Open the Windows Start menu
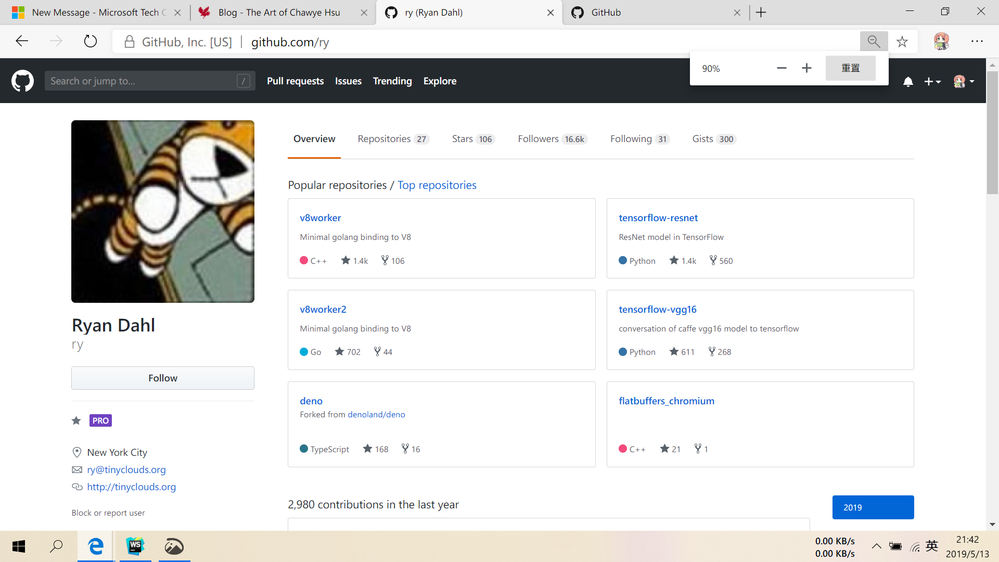 coord(18,547)
